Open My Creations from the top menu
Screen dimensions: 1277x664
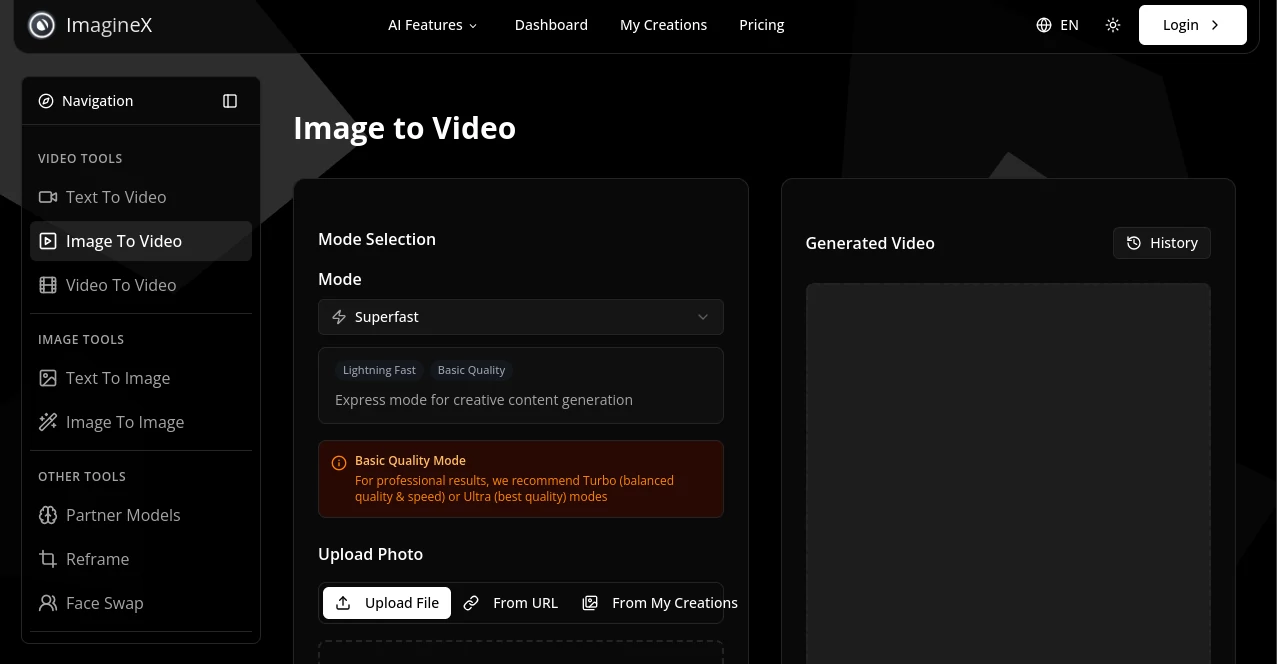coord(663,24)
